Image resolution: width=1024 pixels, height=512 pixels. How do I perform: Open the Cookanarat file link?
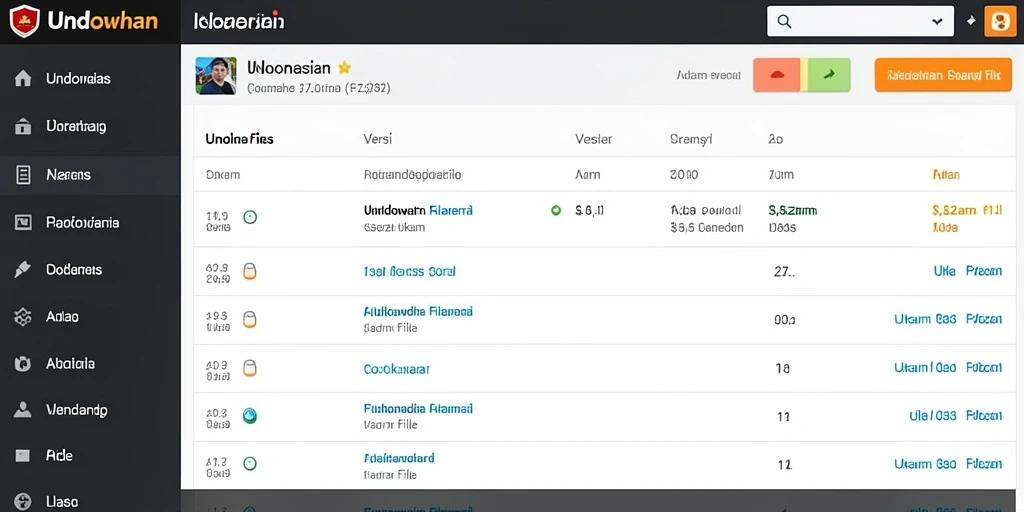click(x=396, y=369)
